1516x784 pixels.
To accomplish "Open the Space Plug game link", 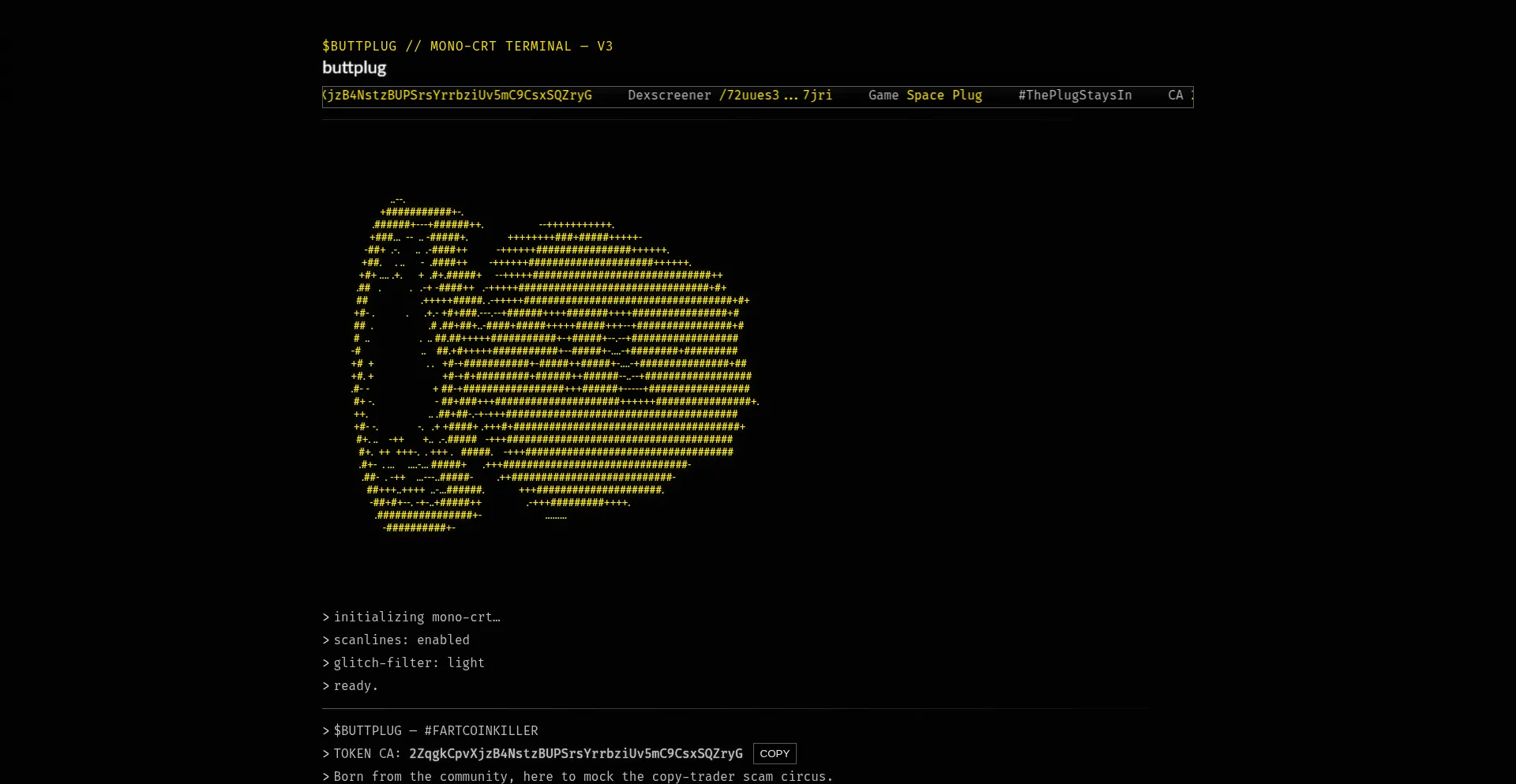I will point(944,96).
